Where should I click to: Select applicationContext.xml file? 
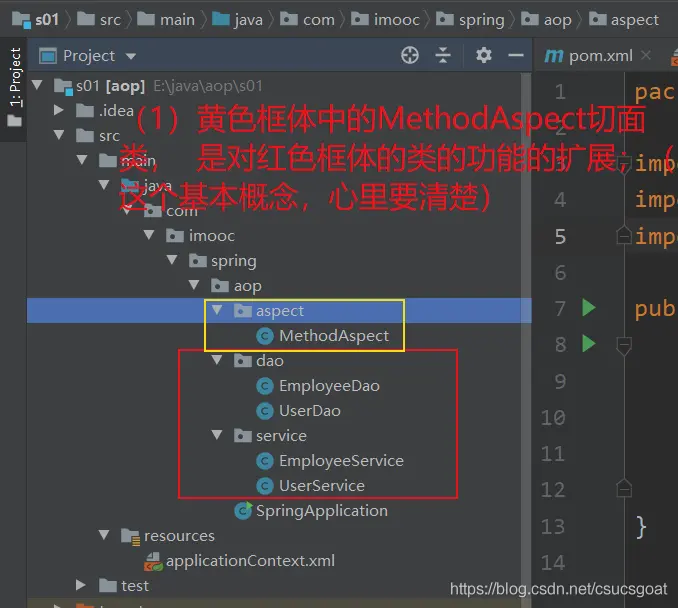(240, 561)
